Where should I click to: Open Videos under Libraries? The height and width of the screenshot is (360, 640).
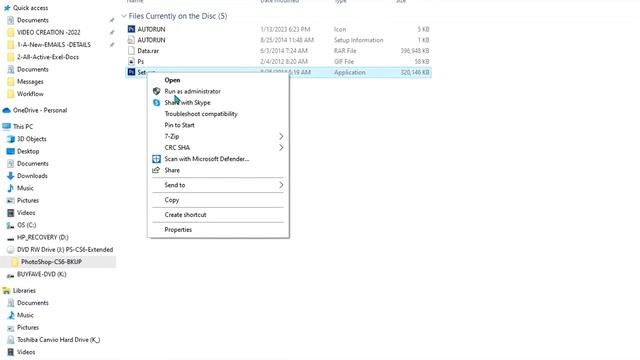[26, 352]
